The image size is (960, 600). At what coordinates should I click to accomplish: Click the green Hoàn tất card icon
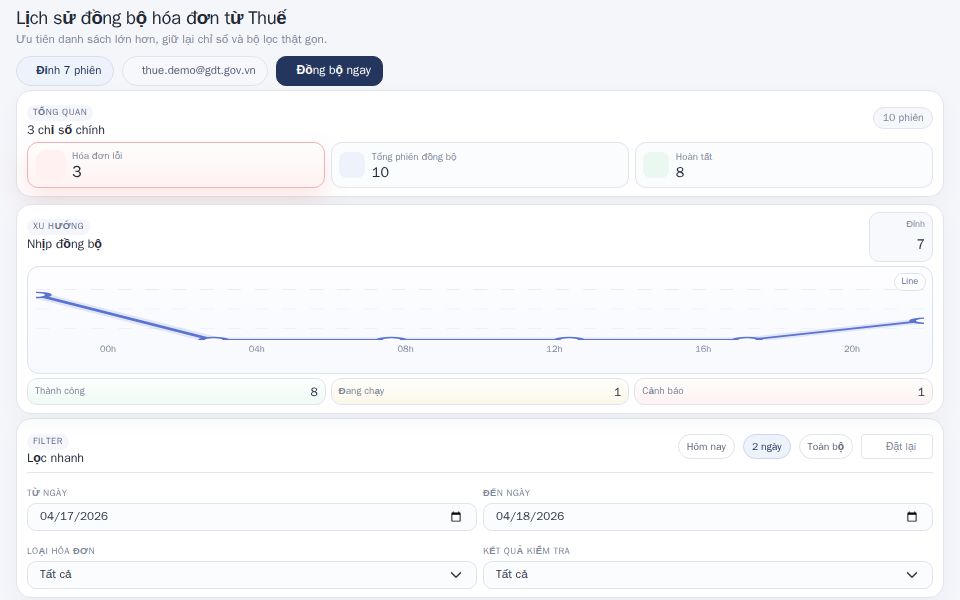click(x=656, y=164)
